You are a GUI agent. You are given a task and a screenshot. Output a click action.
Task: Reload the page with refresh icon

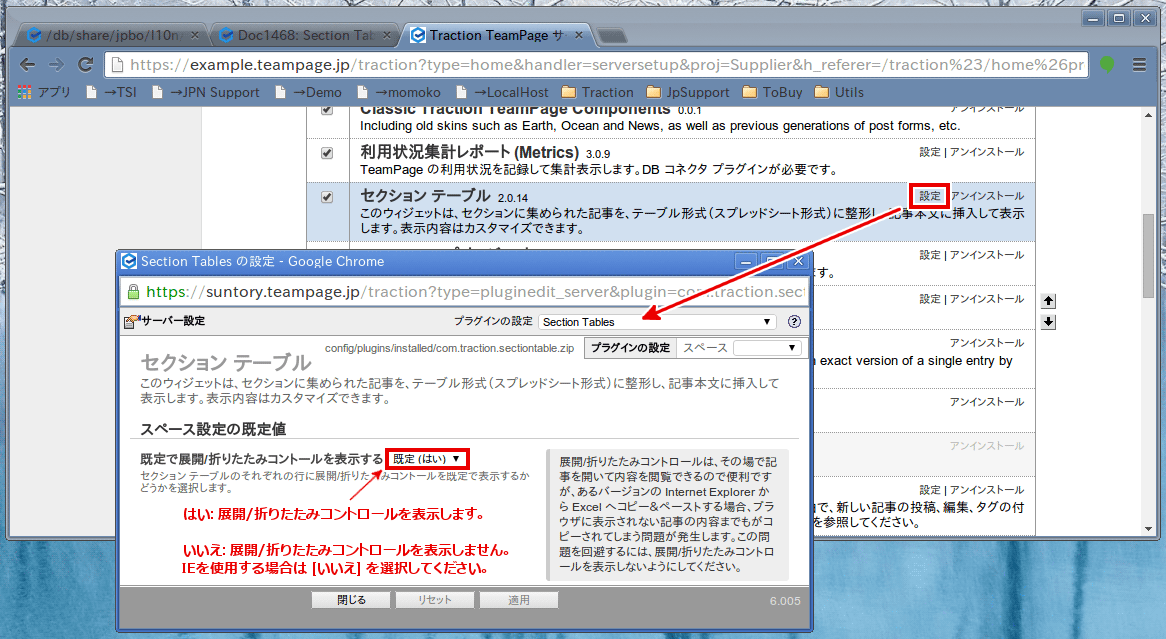click(86, 65)
